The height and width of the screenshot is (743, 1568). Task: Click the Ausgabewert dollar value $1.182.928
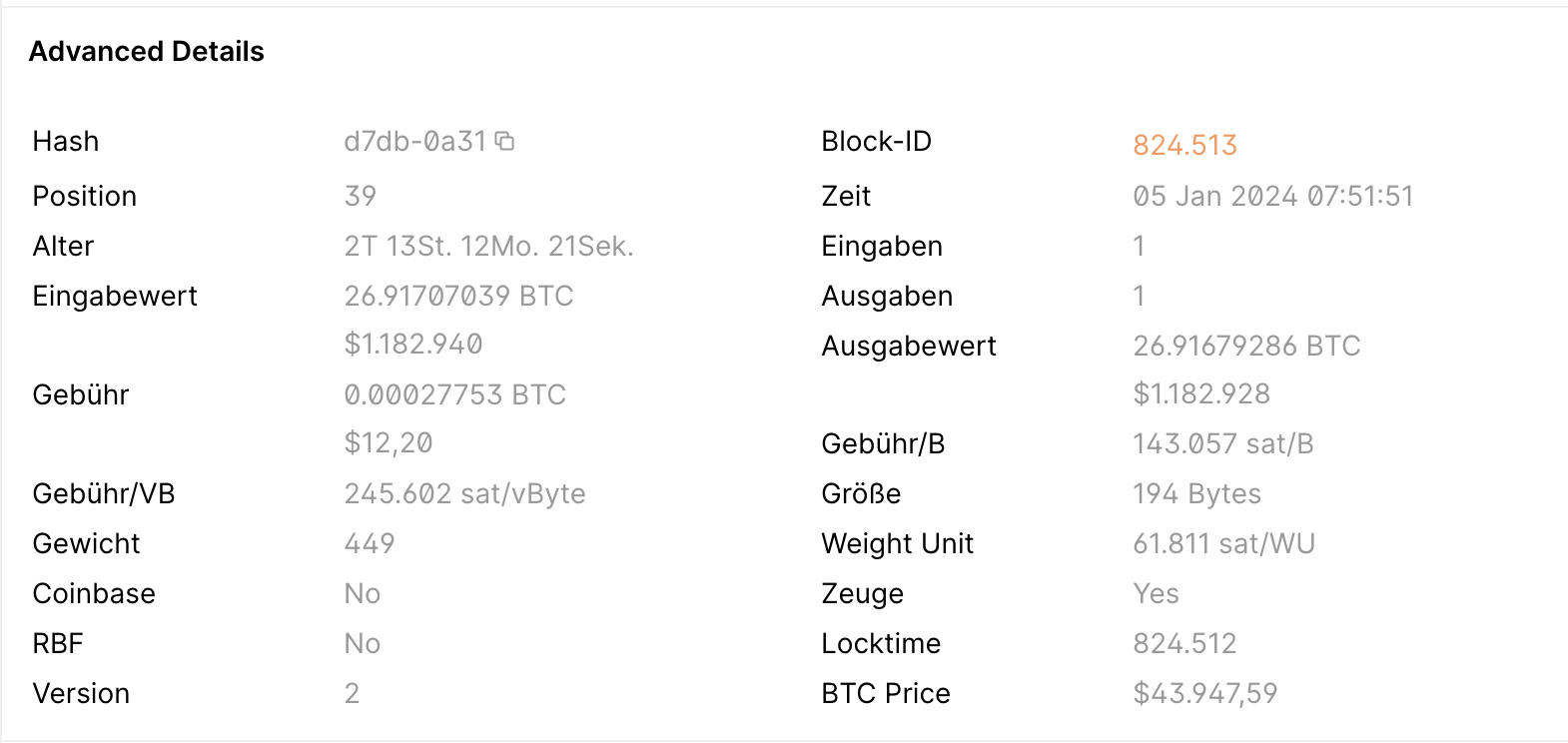point(1201,393)
